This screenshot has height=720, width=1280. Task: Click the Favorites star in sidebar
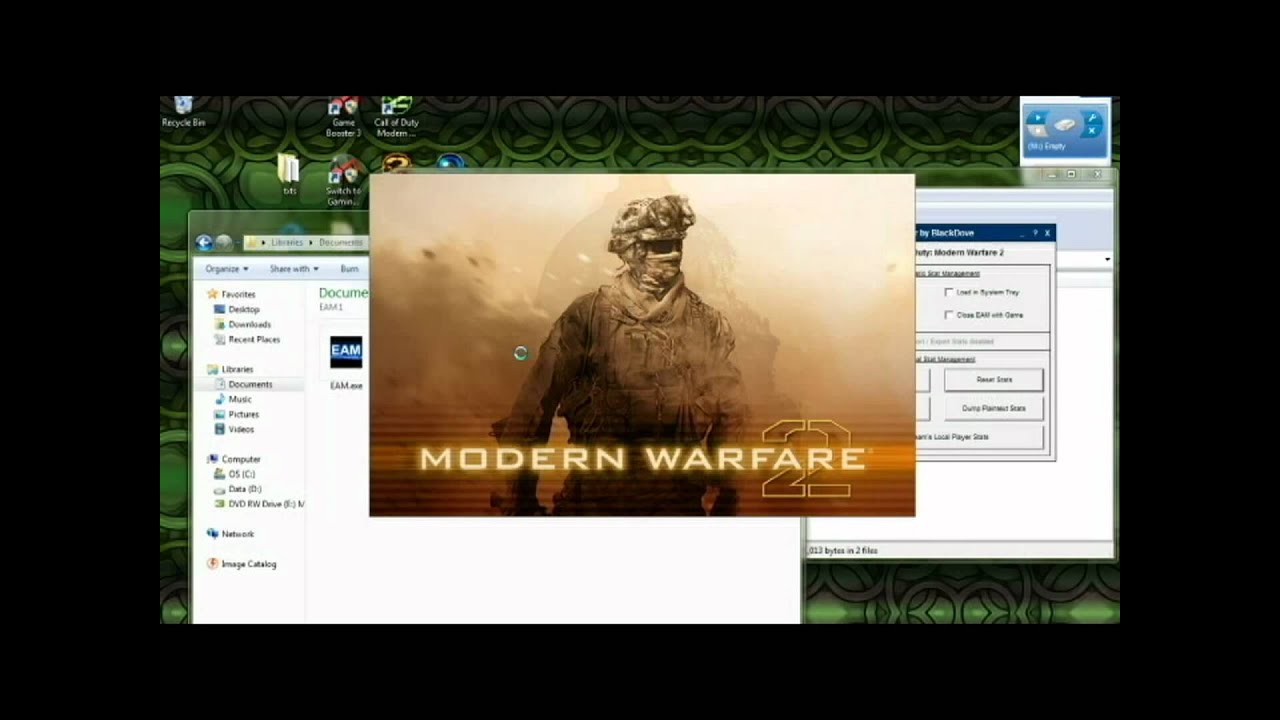coord(212,294)
